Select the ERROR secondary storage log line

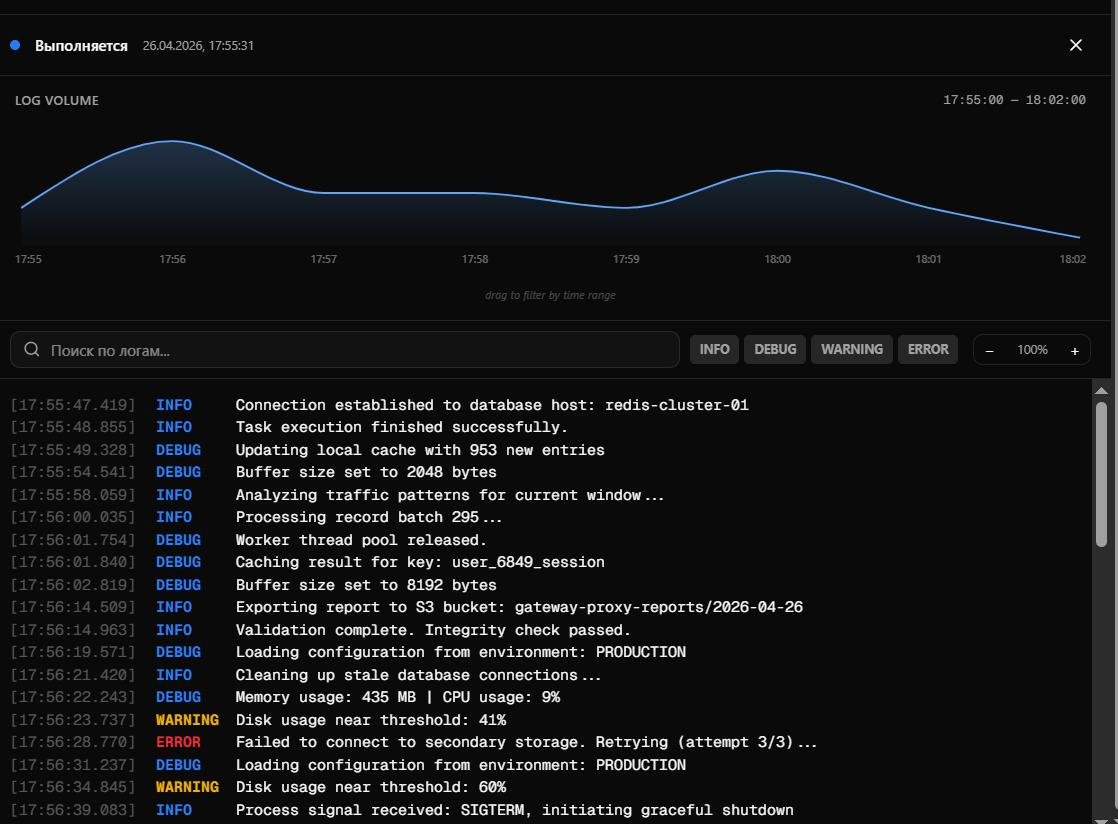pos(414,742)
